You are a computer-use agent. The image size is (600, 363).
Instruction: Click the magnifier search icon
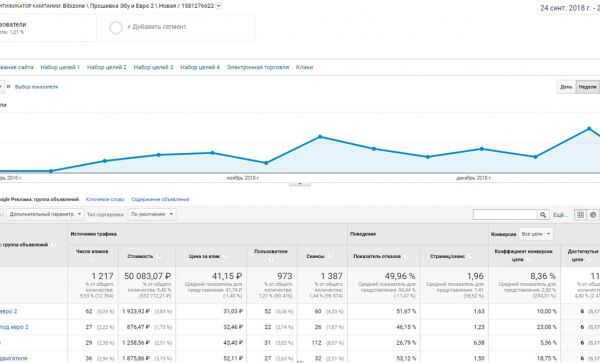click(543, 215)
